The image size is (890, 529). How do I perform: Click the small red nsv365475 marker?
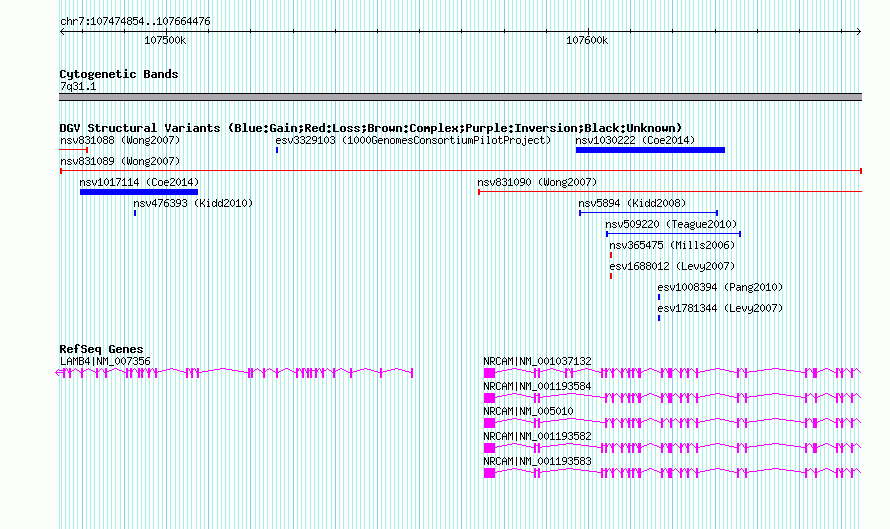(x=611, y=255)
